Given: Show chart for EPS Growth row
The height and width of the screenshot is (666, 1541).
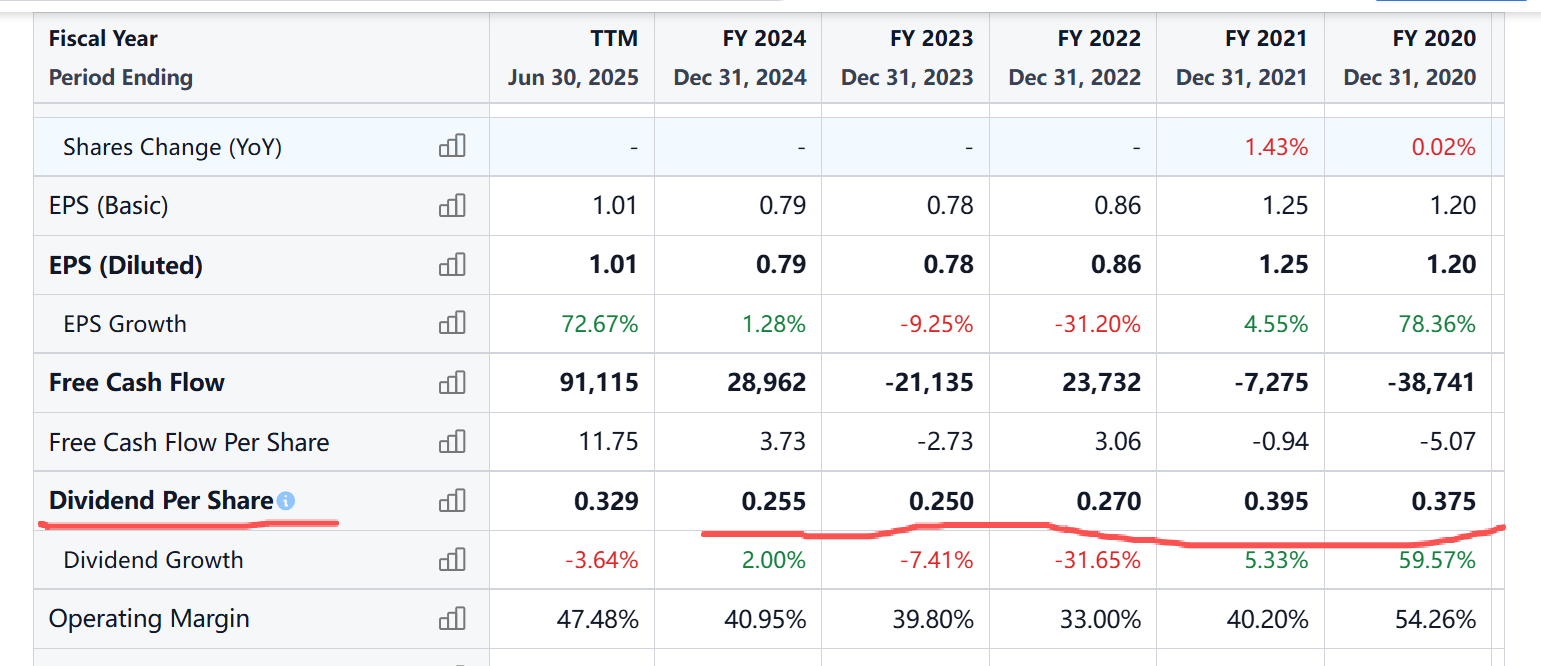Looking at the screenshot, I should point(452,323).
